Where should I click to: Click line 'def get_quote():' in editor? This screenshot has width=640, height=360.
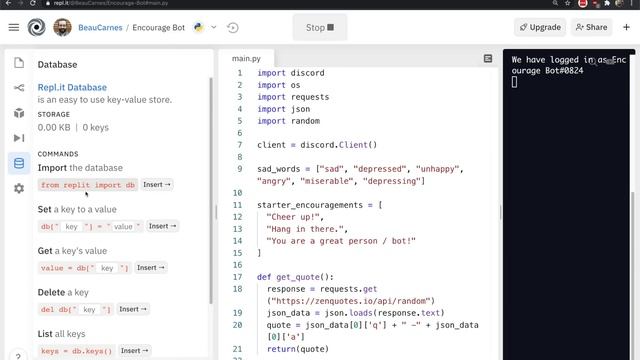tap(296, 277)
